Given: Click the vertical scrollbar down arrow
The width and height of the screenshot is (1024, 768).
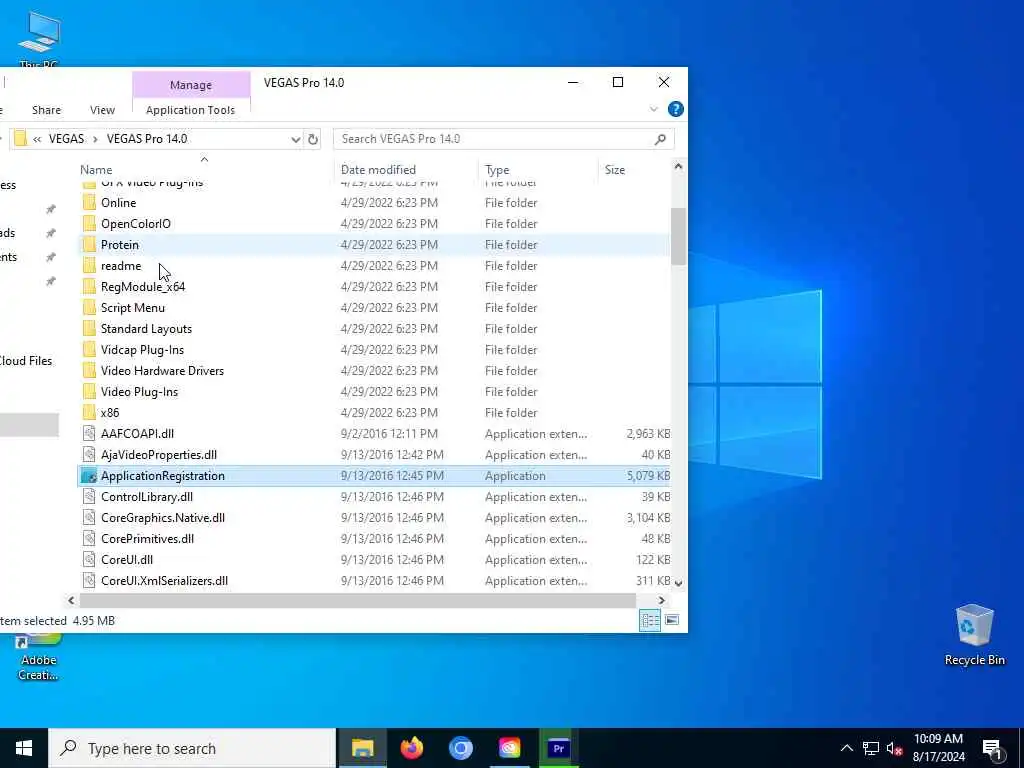Looking at the screenshot, I should [x=678, y=583].
